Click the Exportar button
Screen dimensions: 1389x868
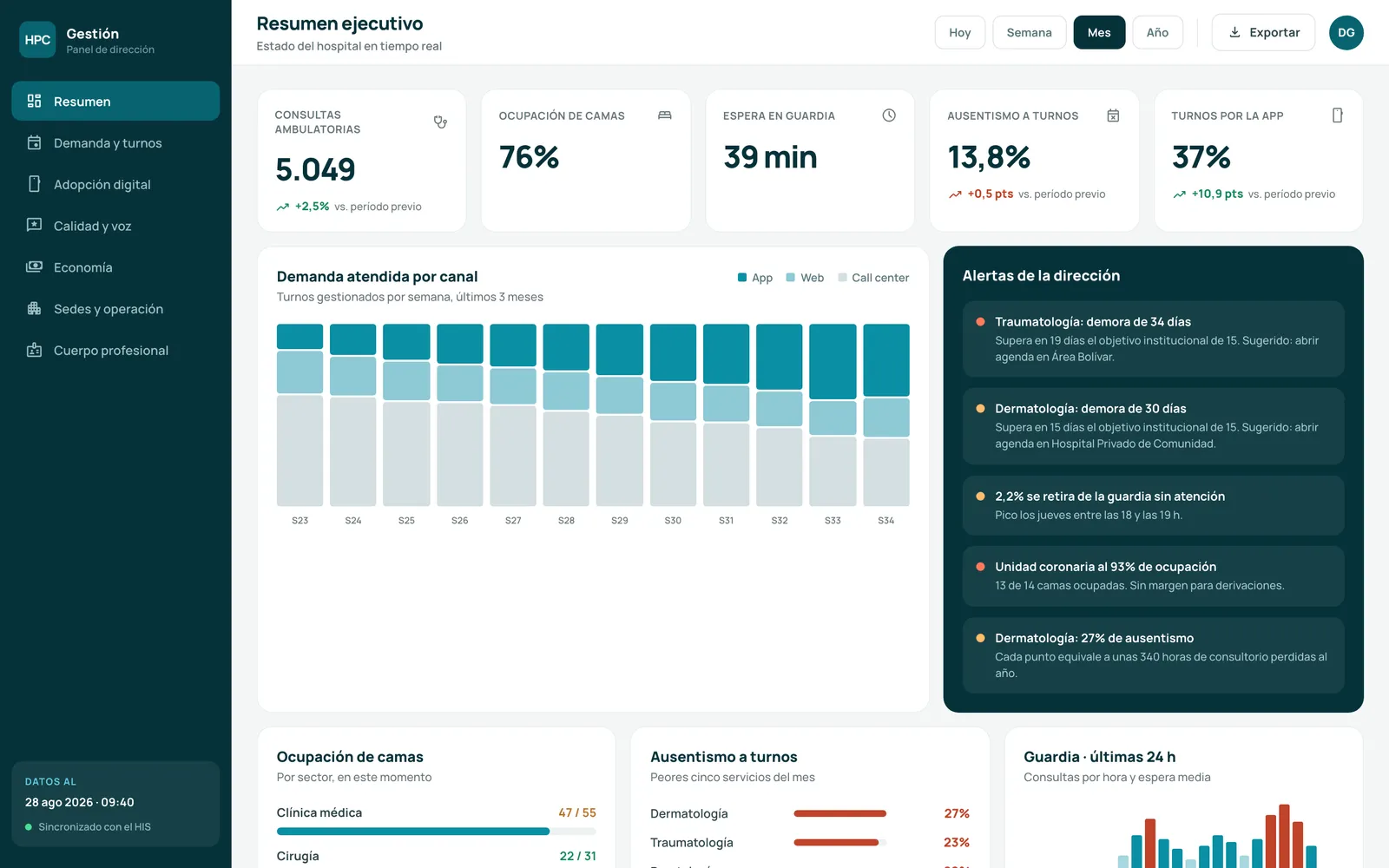(1263, 32)
